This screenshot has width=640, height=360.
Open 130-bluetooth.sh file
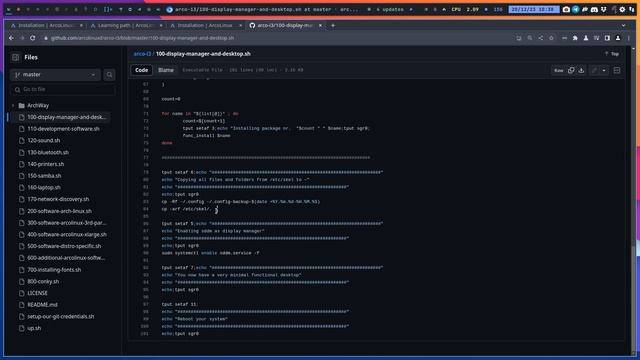48,152
